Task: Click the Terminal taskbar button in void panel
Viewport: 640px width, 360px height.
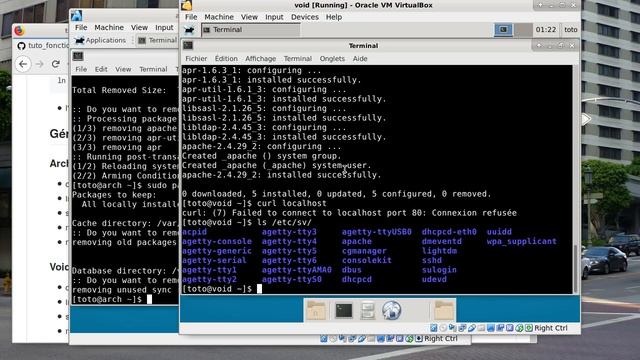Action: [251, 30]
